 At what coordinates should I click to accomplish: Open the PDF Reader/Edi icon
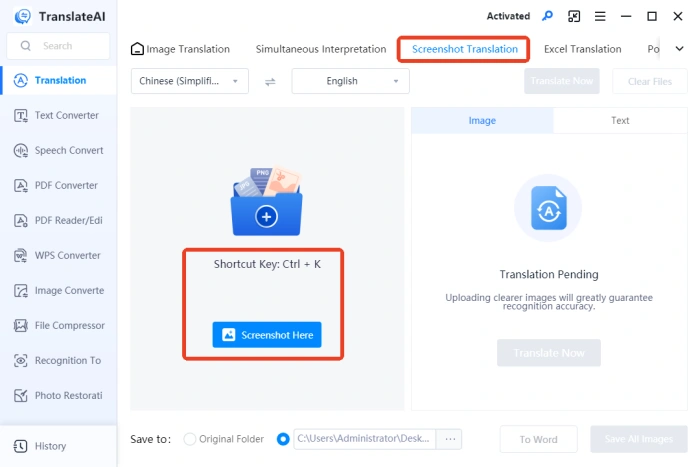pyautogui.click(x=21, y=221)
